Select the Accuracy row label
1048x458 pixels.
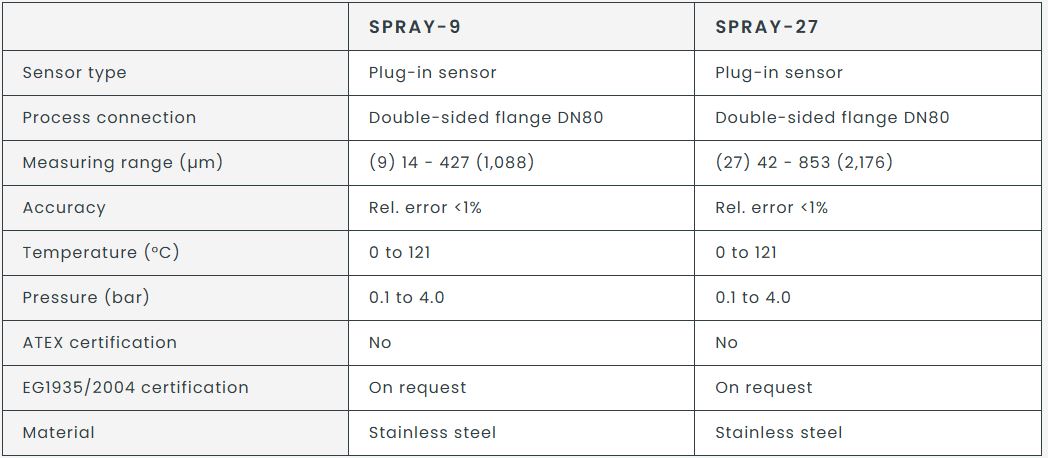pos(63,208)
